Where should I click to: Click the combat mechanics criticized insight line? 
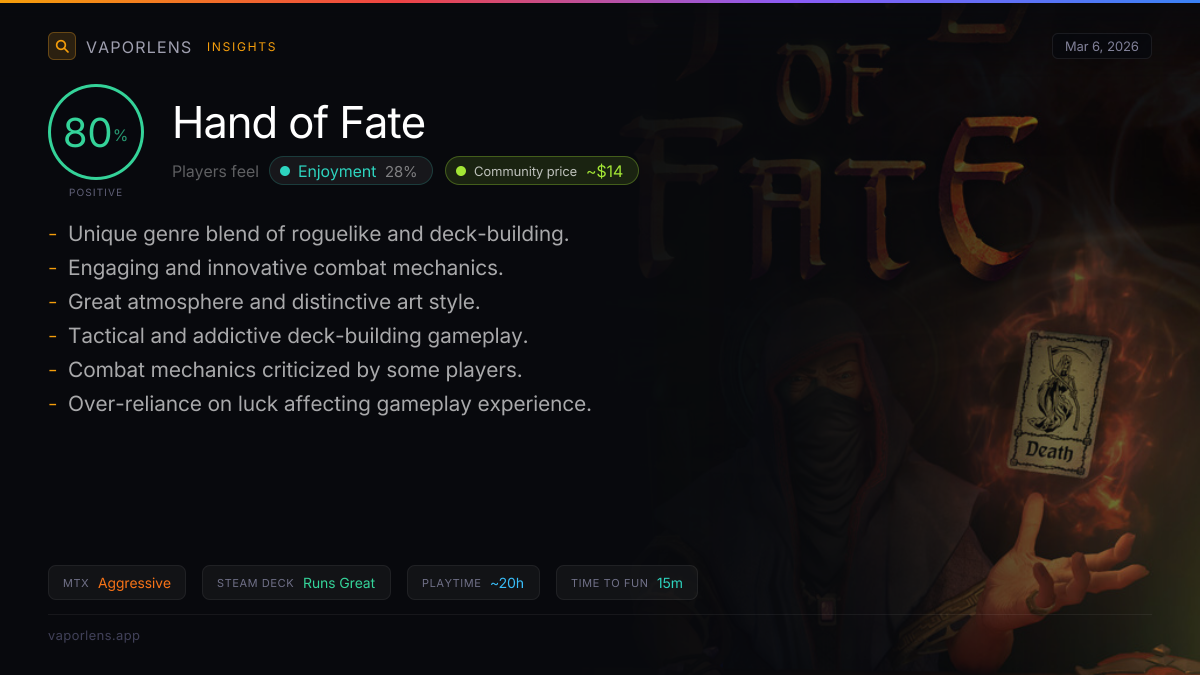point(295,370)
